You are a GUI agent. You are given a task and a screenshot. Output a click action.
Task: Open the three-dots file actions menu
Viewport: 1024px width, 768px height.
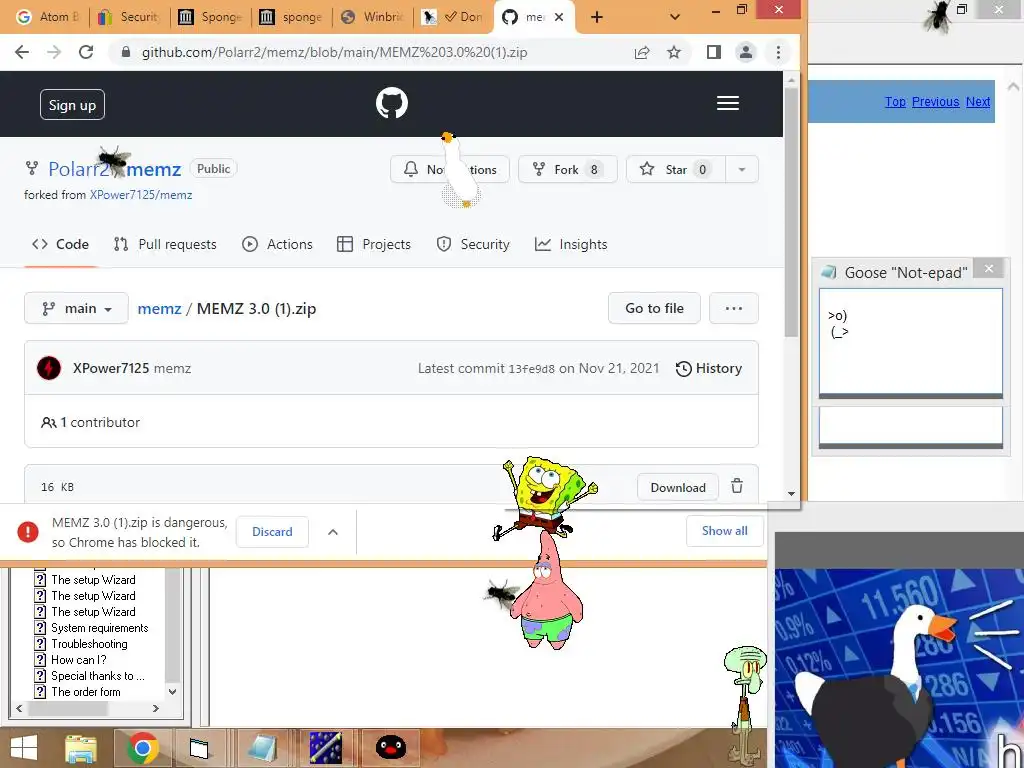click(734, 308)
